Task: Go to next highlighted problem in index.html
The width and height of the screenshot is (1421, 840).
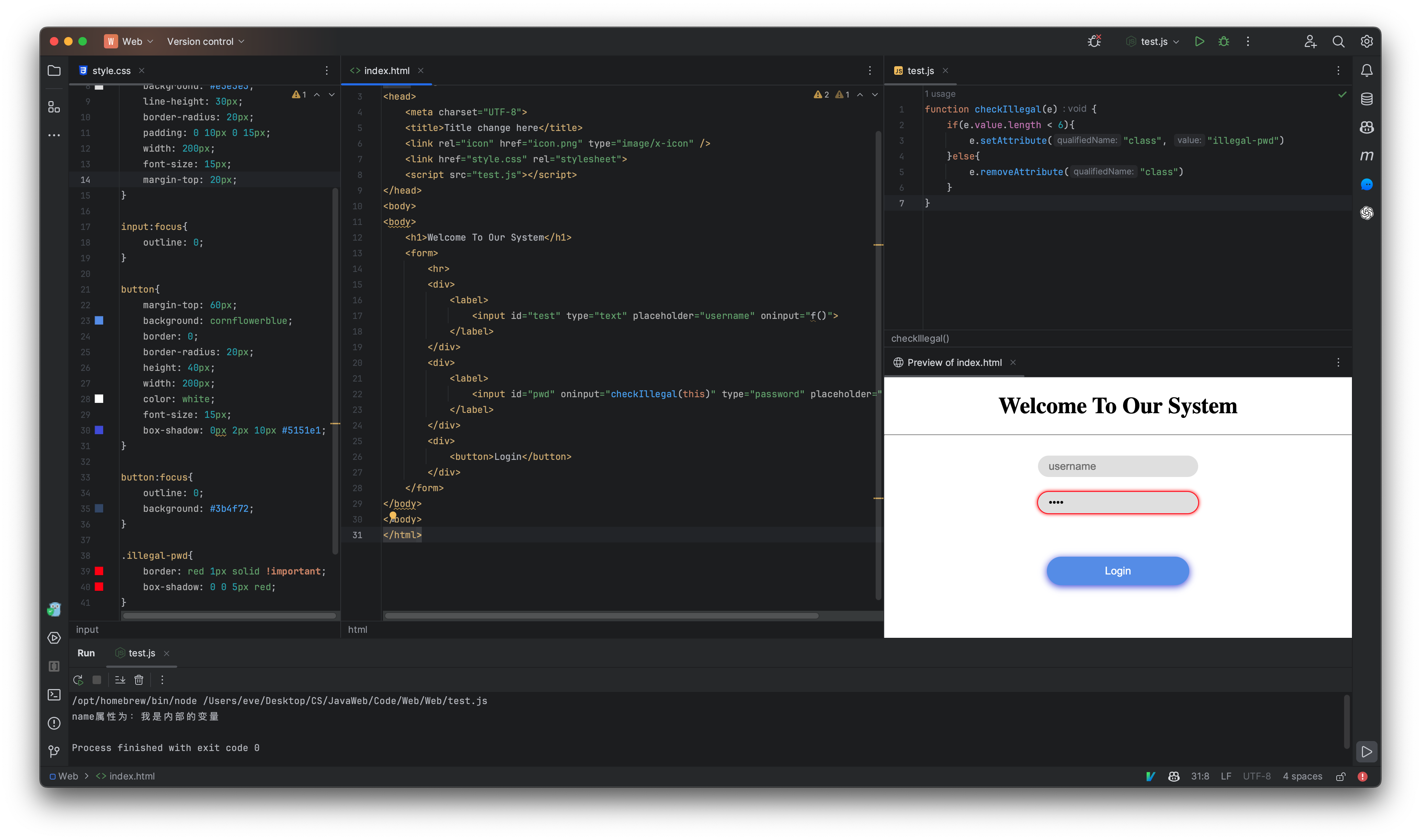Action: (x=875, y=95)
